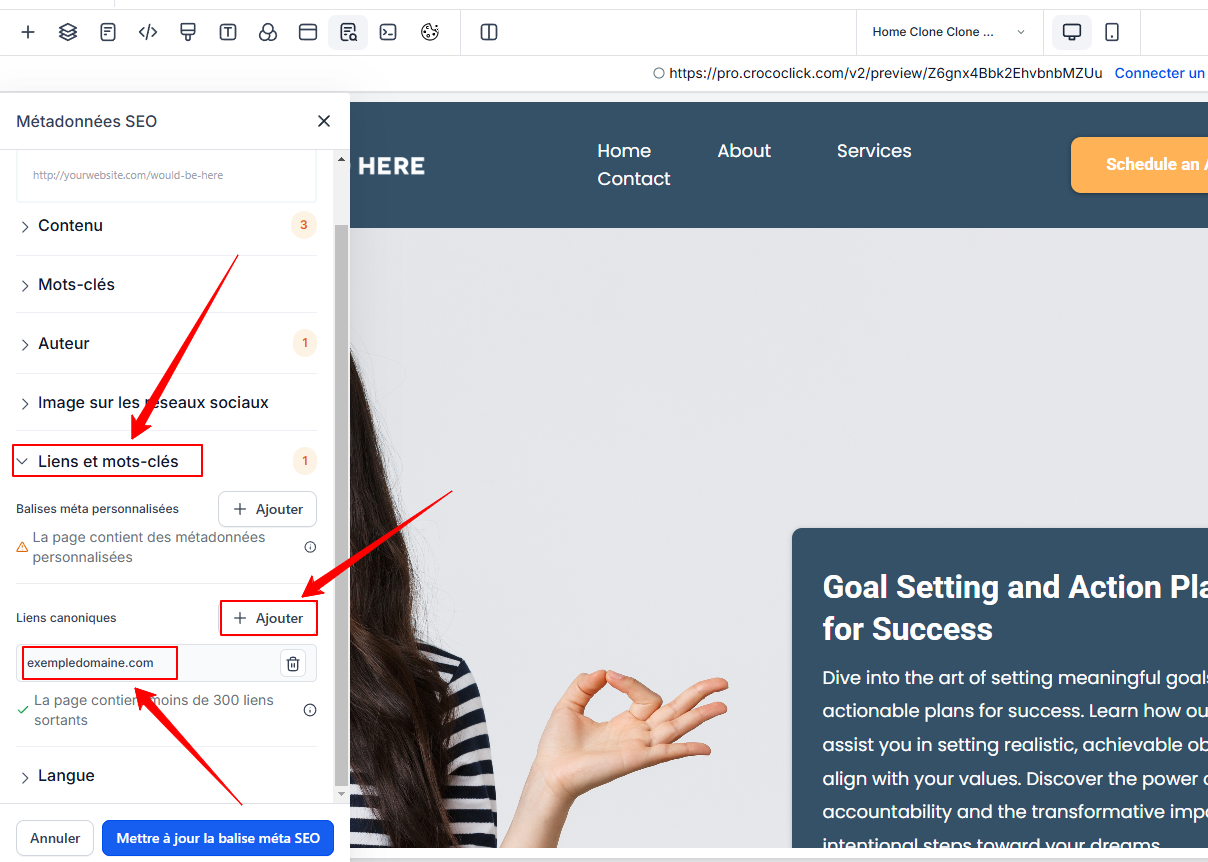Click Ajouter next to Liens canoniques
The width and height of the screenshot is (1208, 862).
coord(268,618)
